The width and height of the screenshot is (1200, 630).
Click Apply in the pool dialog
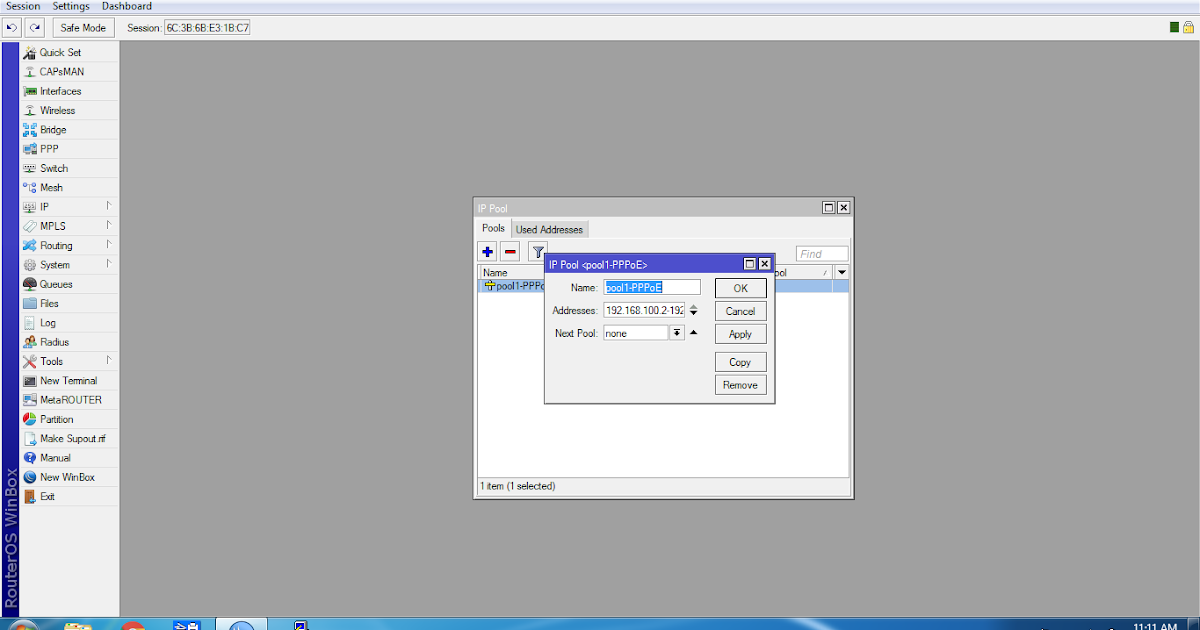pos(741,334)
